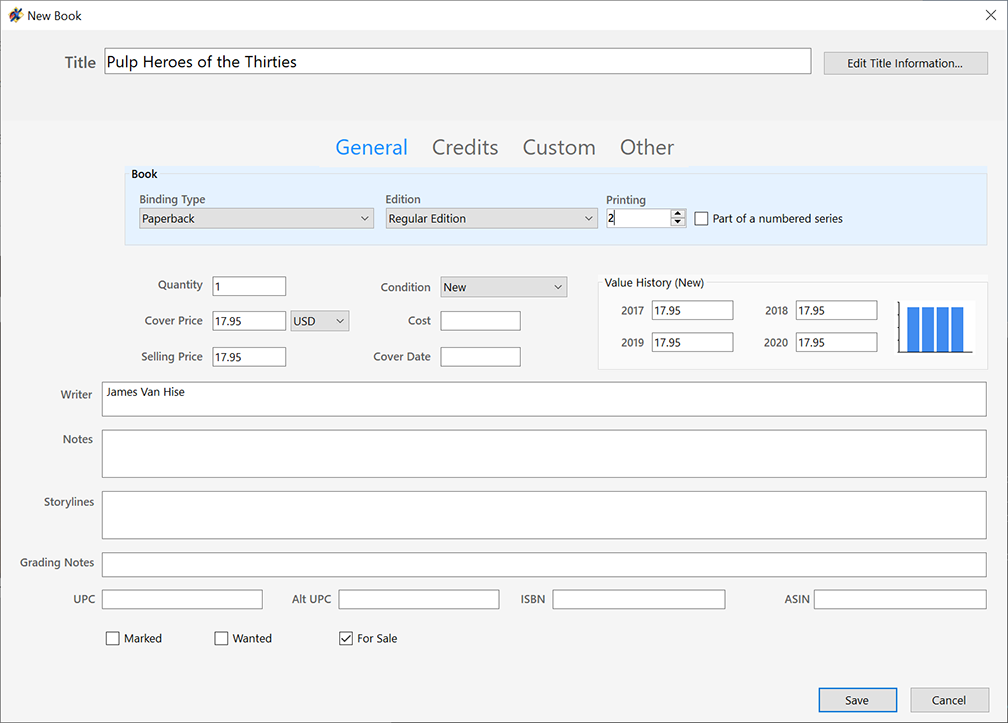Click the Notes text area

point(544,454)
